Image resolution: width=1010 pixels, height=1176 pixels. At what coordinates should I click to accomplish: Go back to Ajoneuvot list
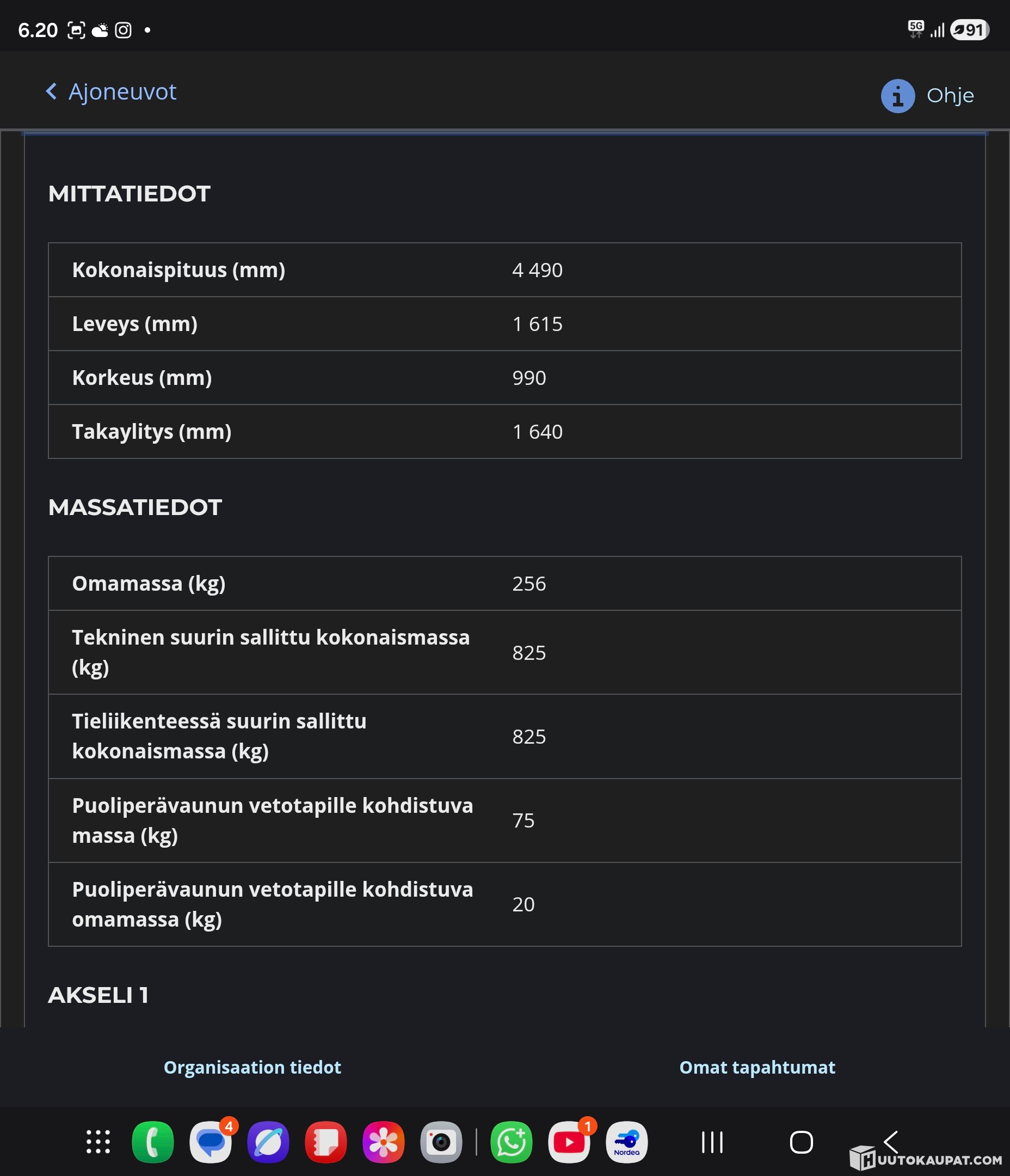122,92
